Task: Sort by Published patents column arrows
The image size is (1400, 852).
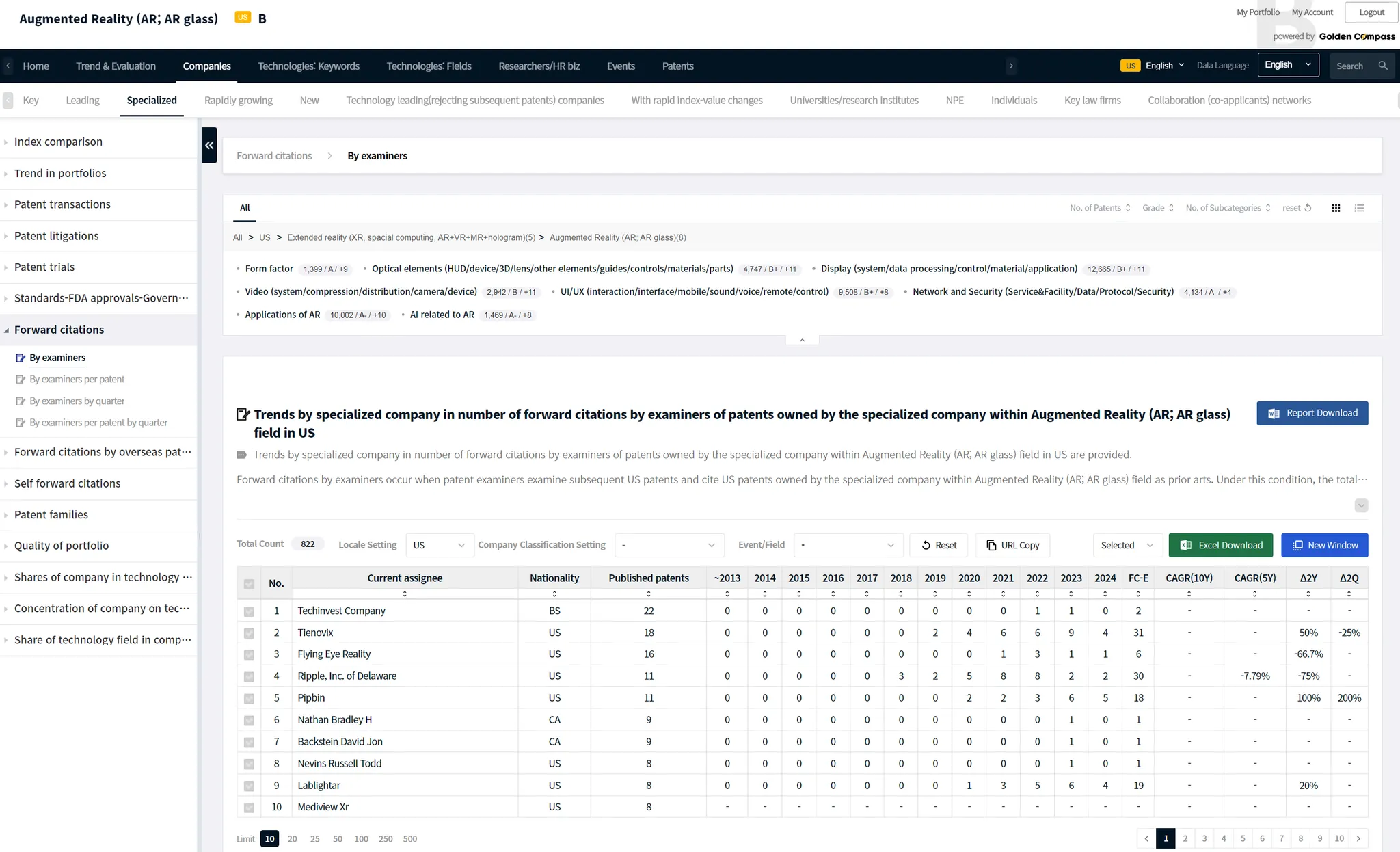Action: coord(649,594)
